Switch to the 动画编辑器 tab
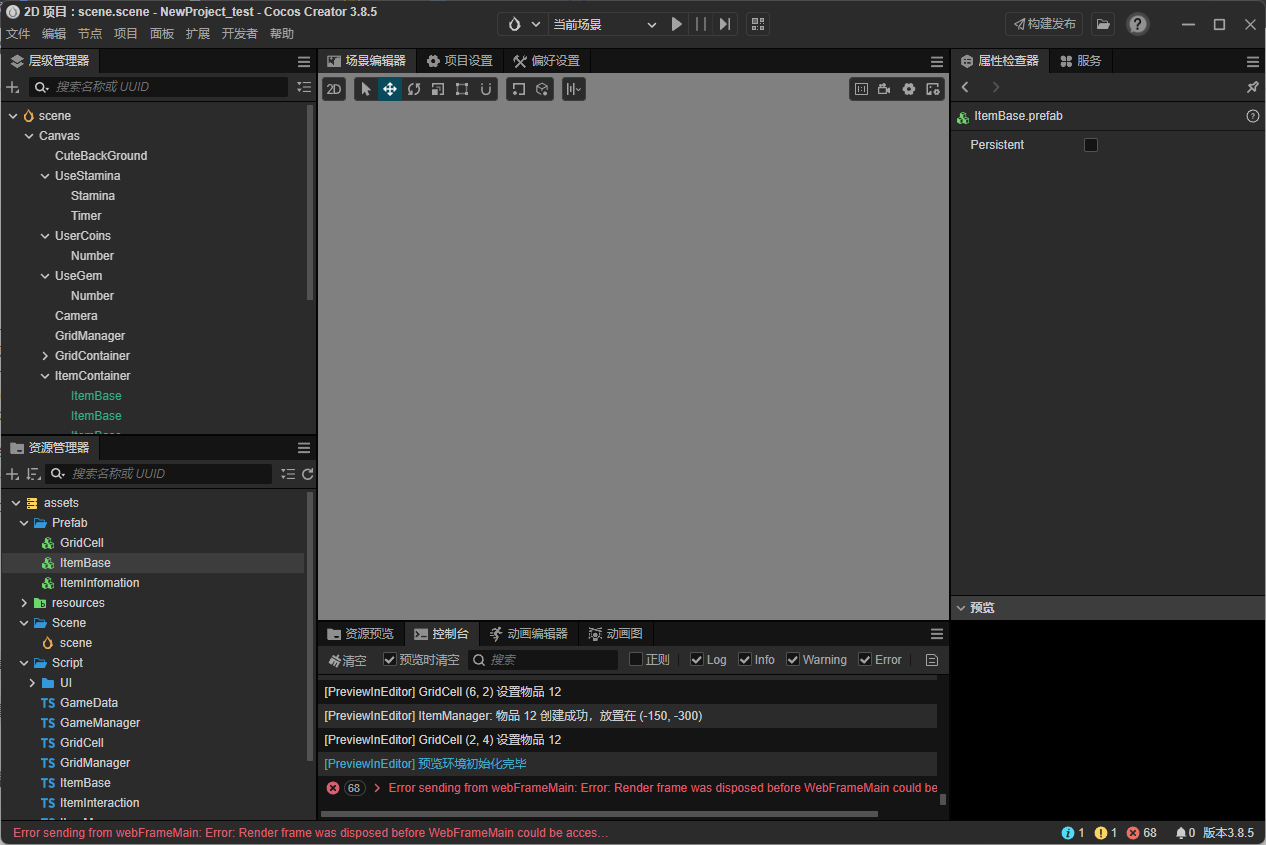1266x845 pixels. pyautogui.click(x=528, y=634)
